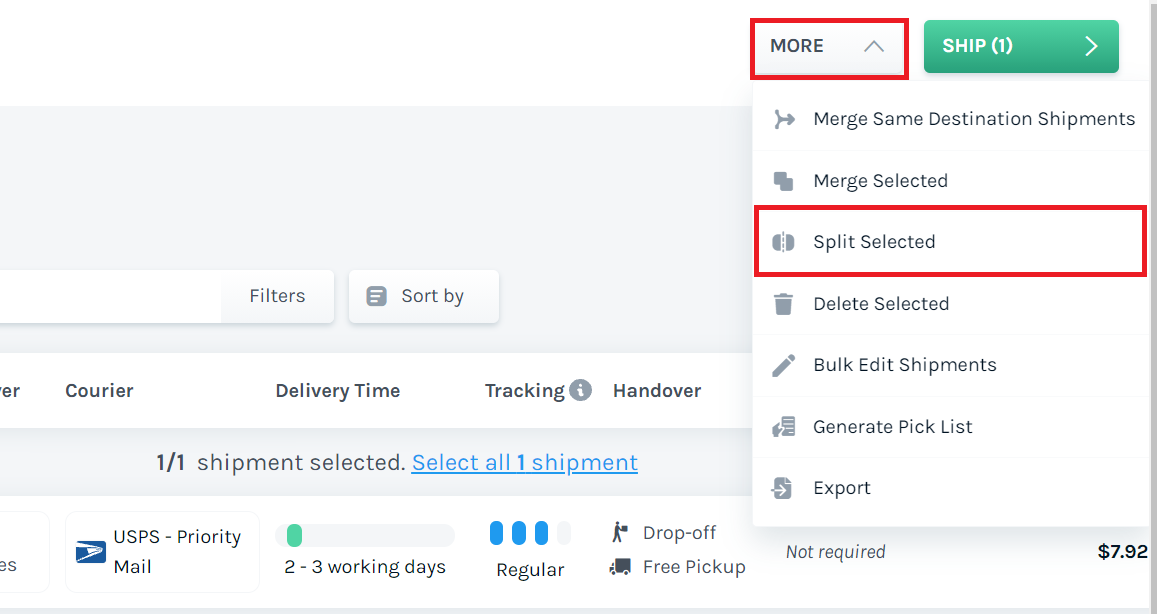Click the Export arrow icon
Image resolution: width=1157 pixels, height=614 pixels.
tap(784, 487)
